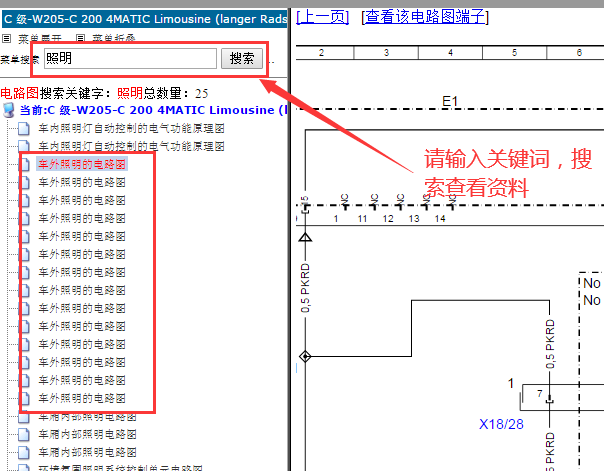Click the E1 component label in the diagram
Image resolution: width=604 pixels, height=471 pixels.
450,102
